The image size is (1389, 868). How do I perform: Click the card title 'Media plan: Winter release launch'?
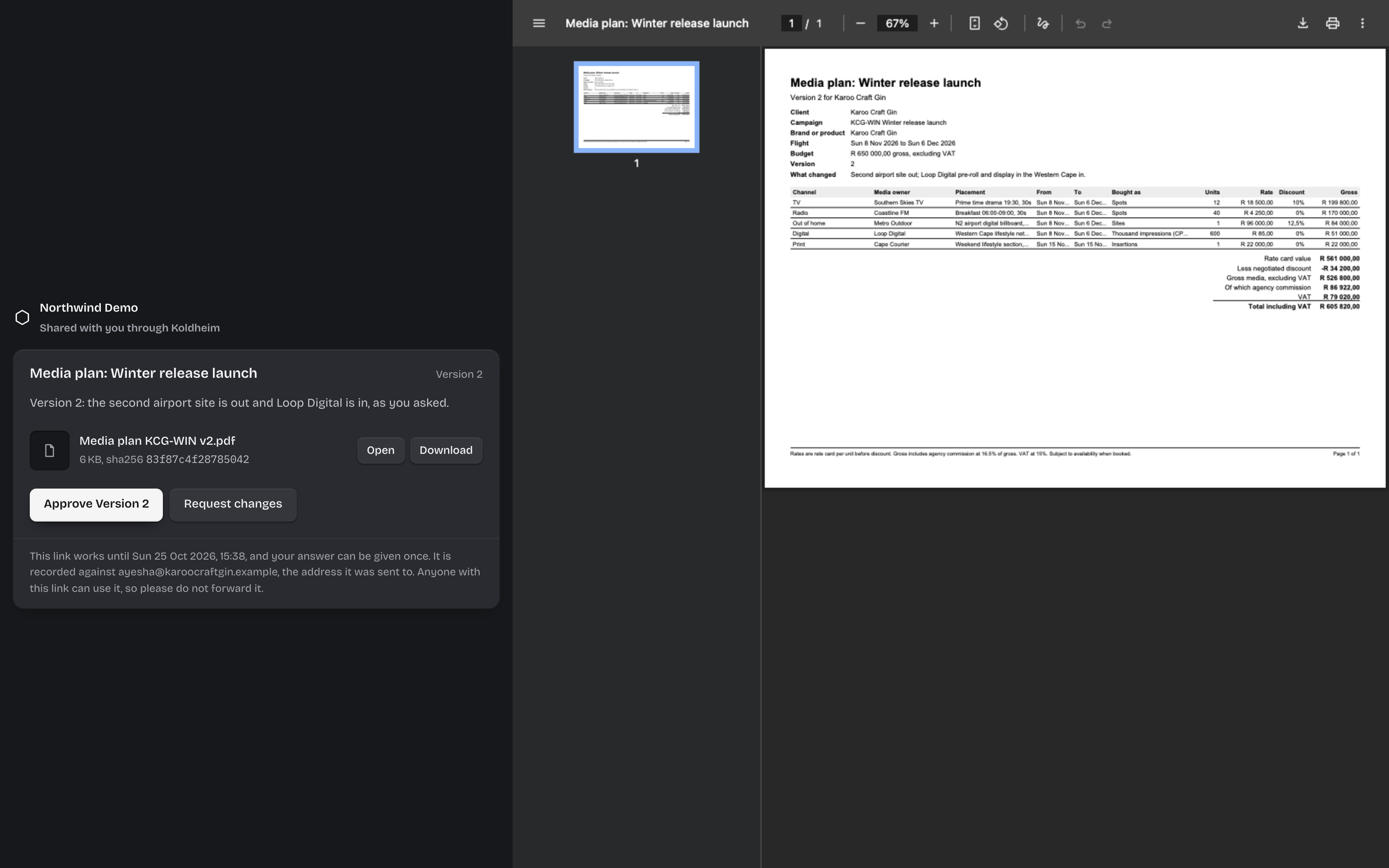(x=143, y=373)
